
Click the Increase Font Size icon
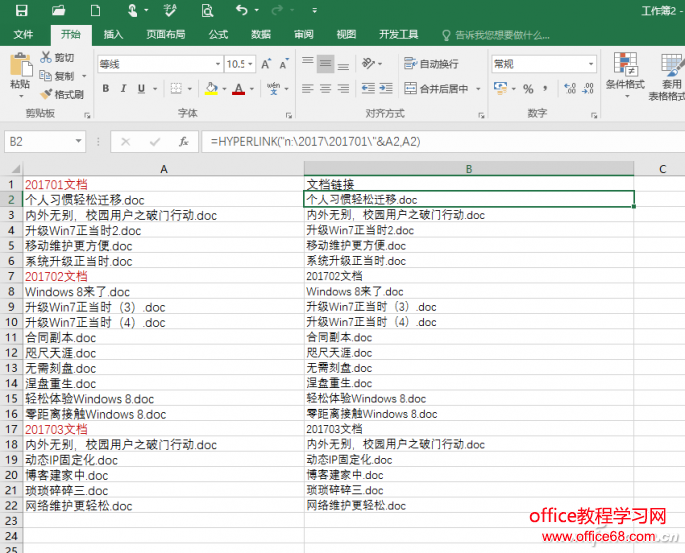point(265,64)
